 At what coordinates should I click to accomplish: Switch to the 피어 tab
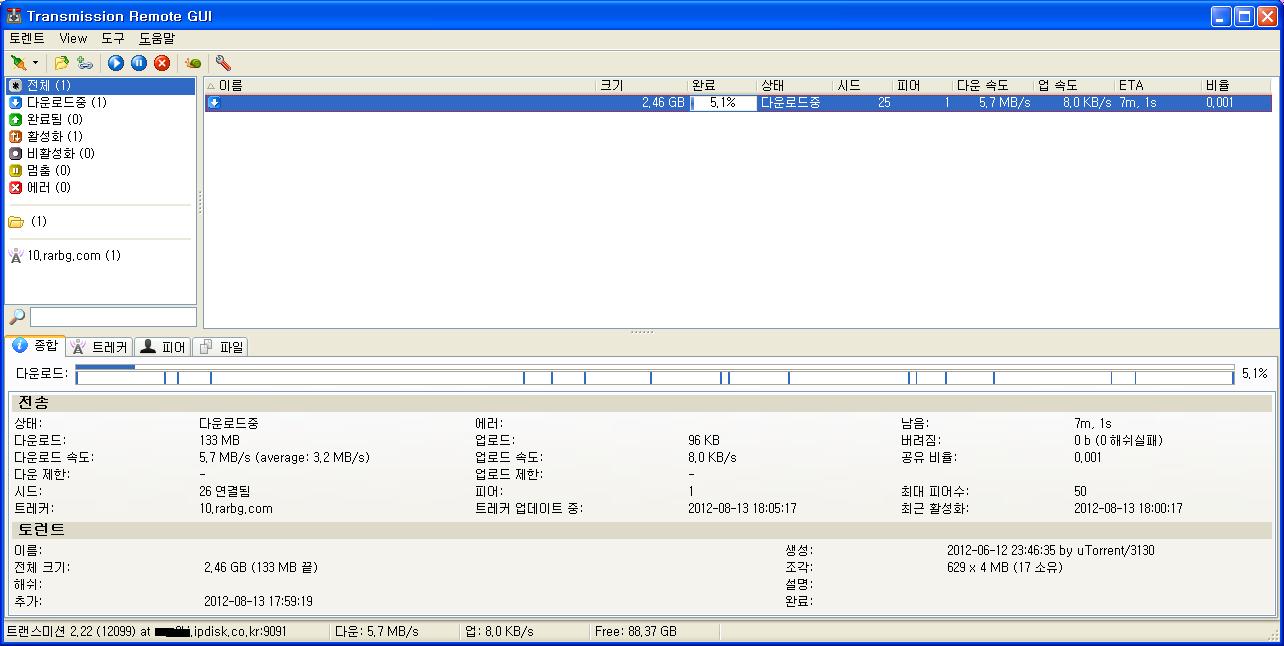pos(162,347)
